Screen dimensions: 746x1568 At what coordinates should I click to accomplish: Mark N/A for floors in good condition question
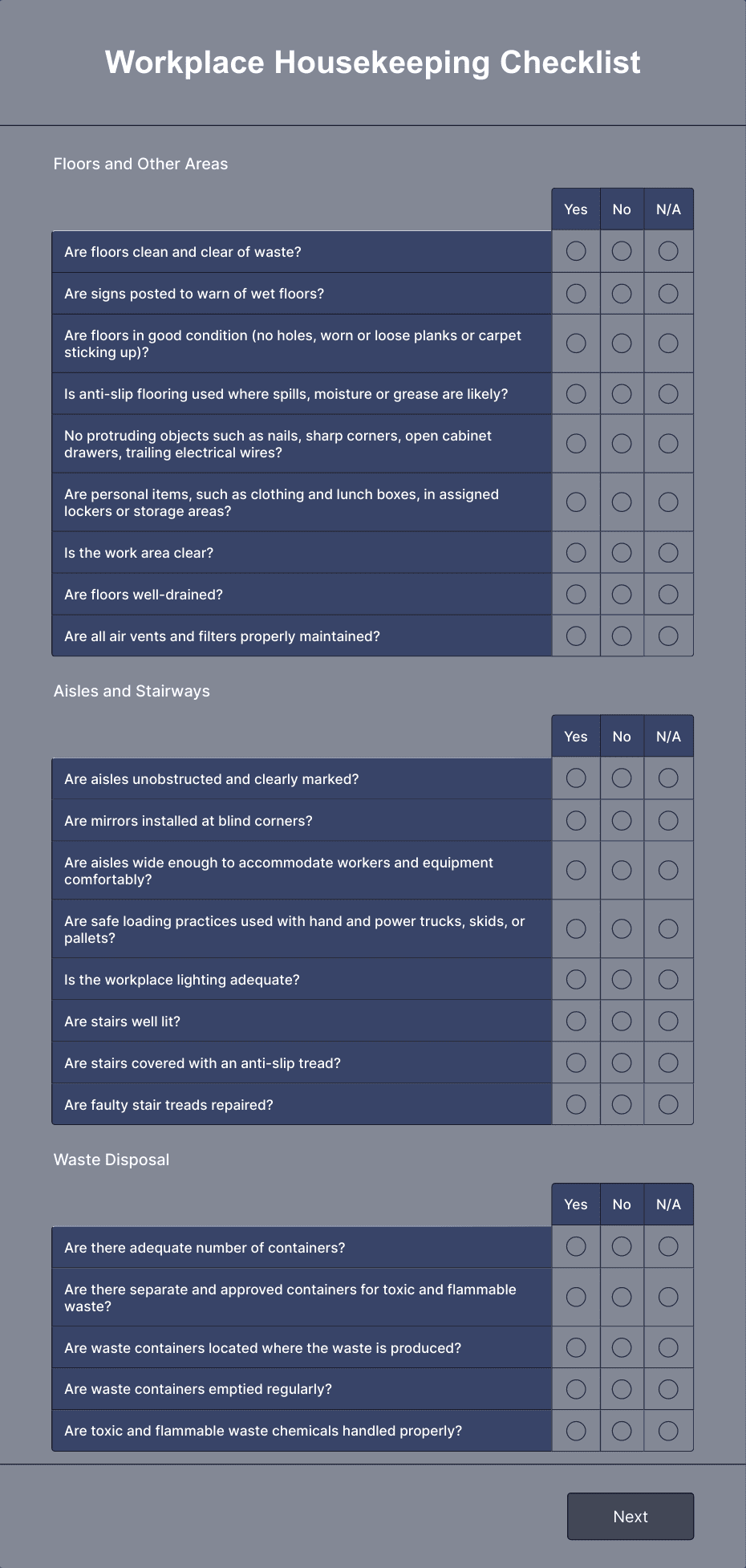668,343
